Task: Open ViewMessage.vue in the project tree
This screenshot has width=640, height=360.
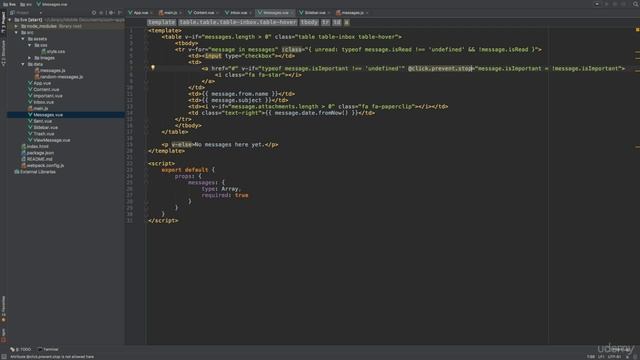Action: click(49, 140)
